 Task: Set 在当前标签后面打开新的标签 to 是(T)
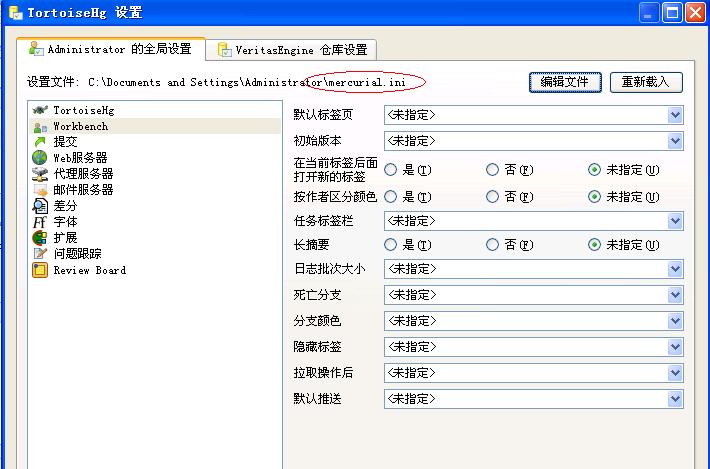[x=391, y=170]
